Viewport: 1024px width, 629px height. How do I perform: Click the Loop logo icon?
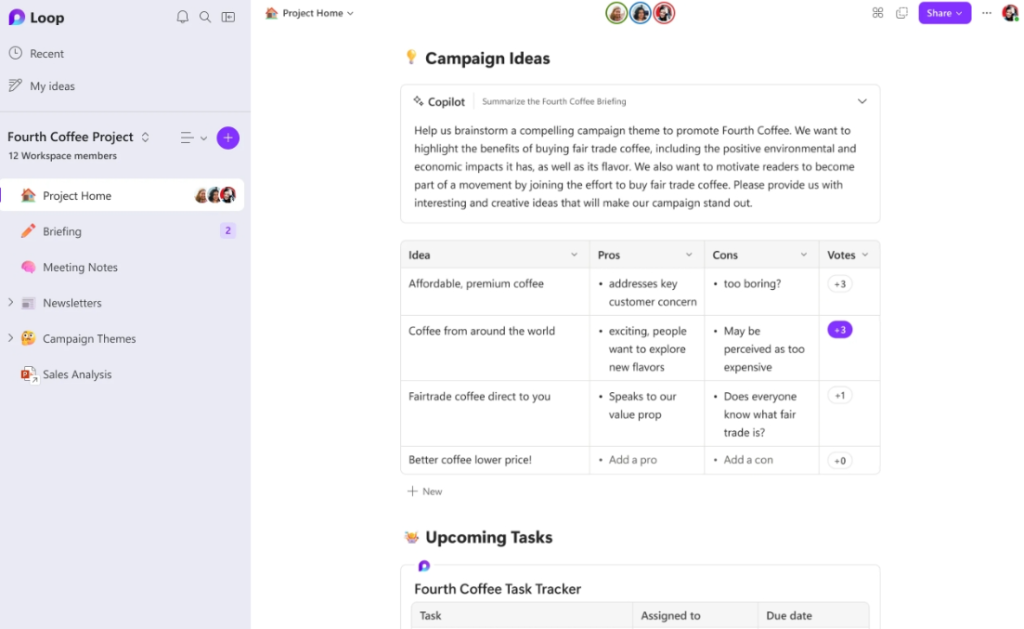17,17
